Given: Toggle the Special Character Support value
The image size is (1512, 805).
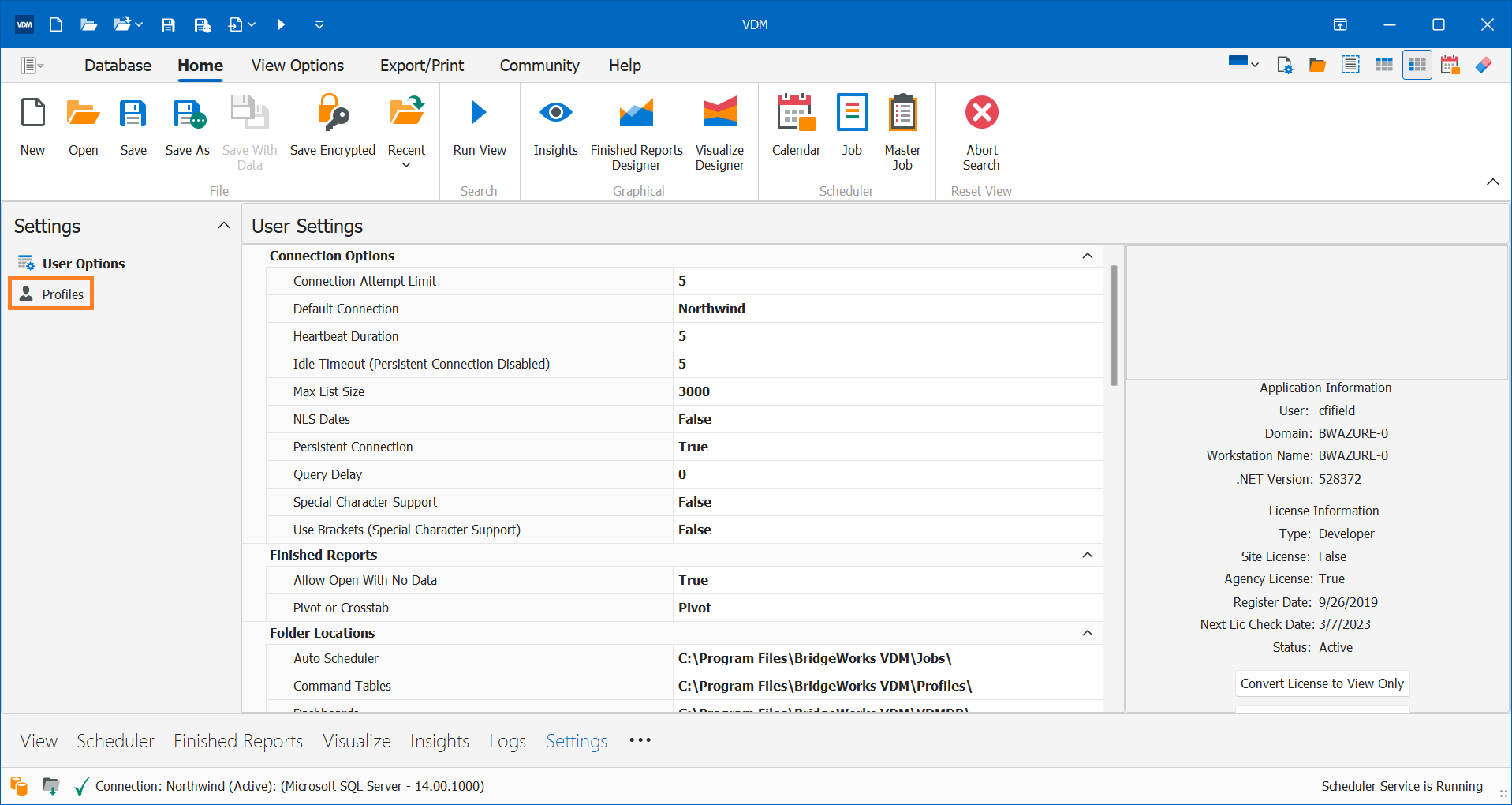Looking at the screenshot, I should pos(887,502).
